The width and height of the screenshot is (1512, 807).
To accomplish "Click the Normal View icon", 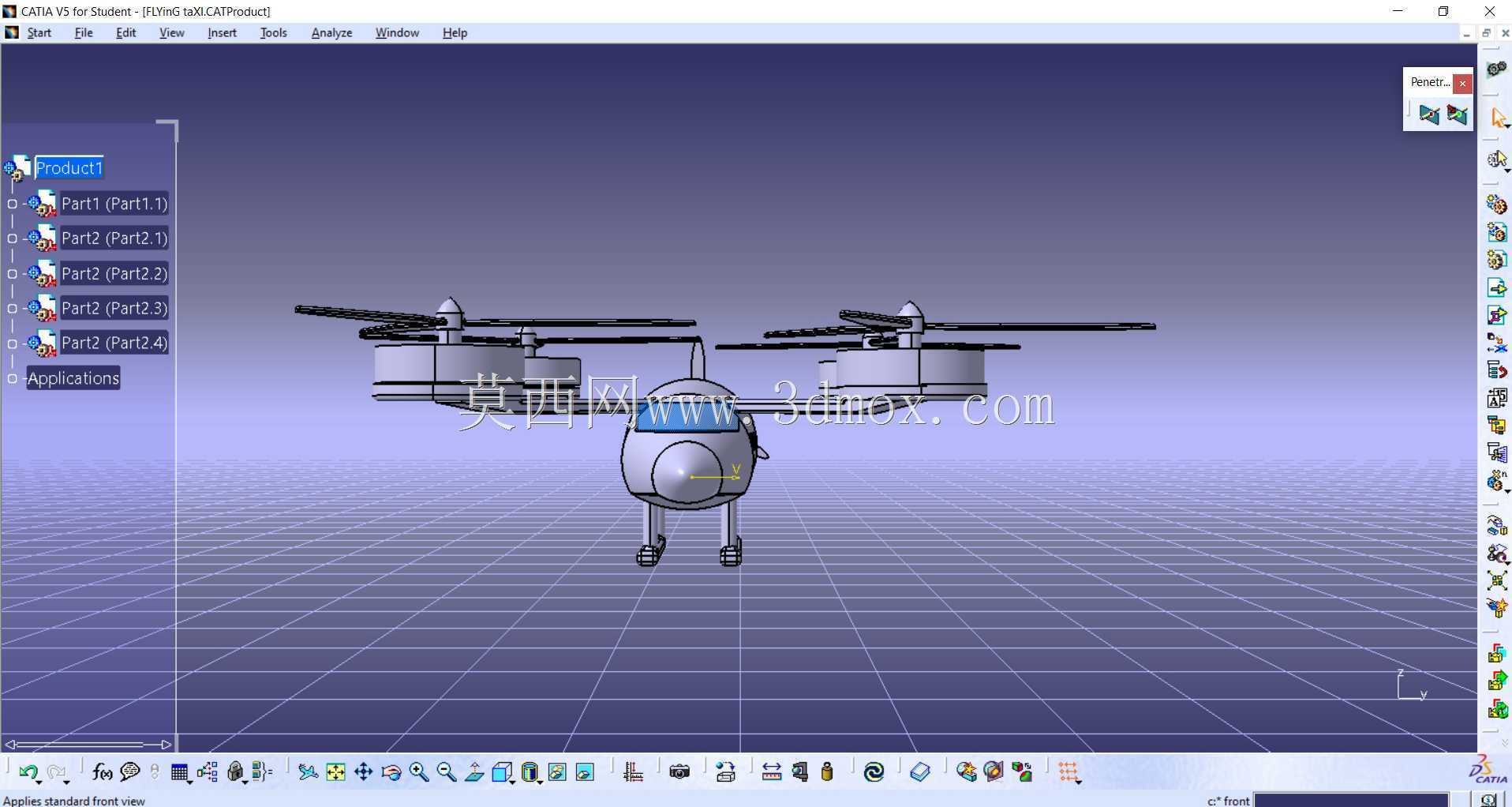I will [x=473, y=772].
